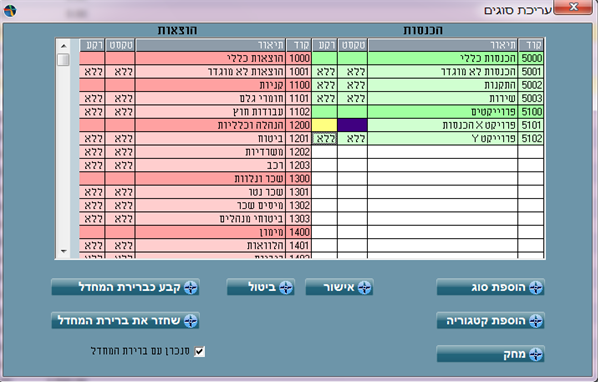Click income קוד column header
Viewport: 598px width, 382px height.
pyautogui.click(x=531, y=45)
